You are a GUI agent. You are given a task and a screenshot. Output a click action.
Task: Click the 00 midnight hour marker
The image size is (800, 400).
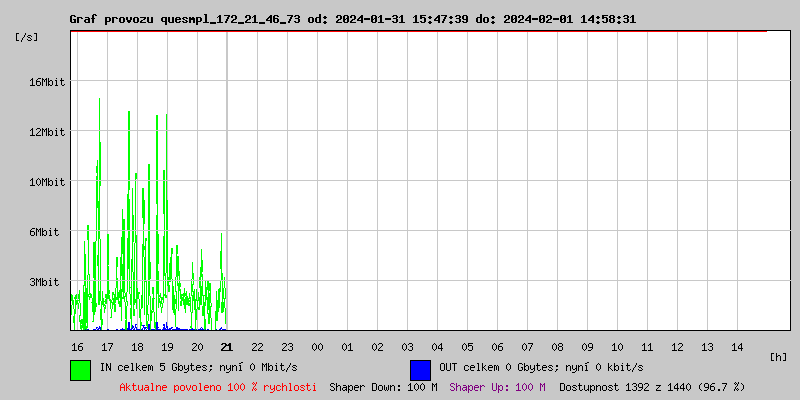[x=317, y=347]
